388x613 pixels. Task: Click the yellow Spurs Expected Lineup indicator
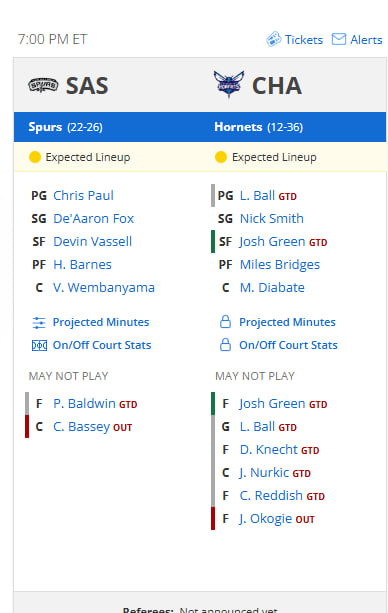pos(35,157)
